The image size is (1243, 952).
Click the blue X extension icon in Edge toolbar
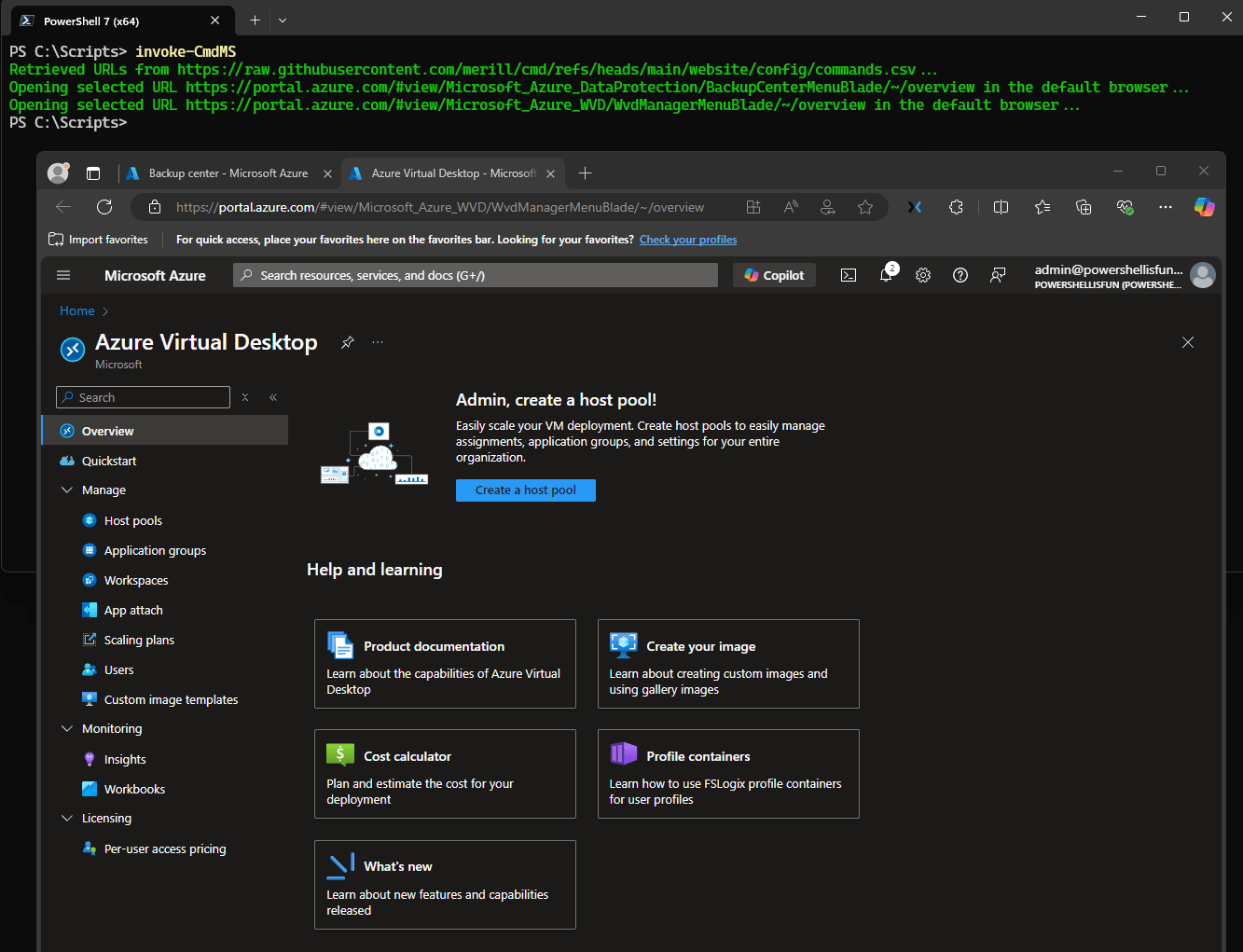915,207
